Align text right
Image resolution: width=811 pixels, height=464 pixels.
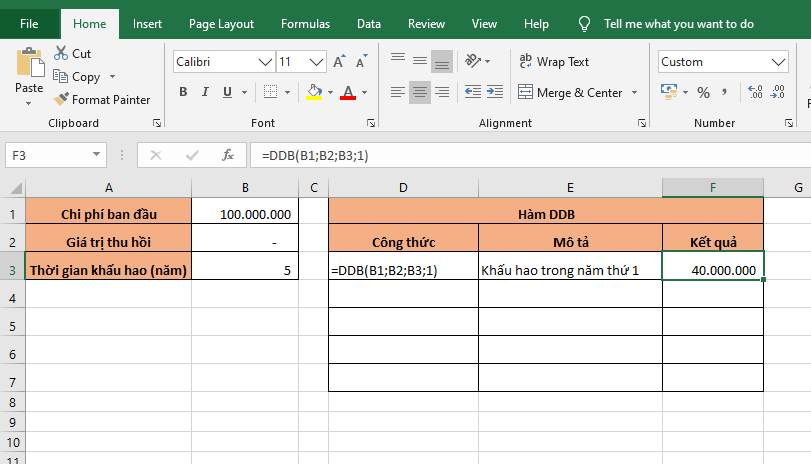442,93
